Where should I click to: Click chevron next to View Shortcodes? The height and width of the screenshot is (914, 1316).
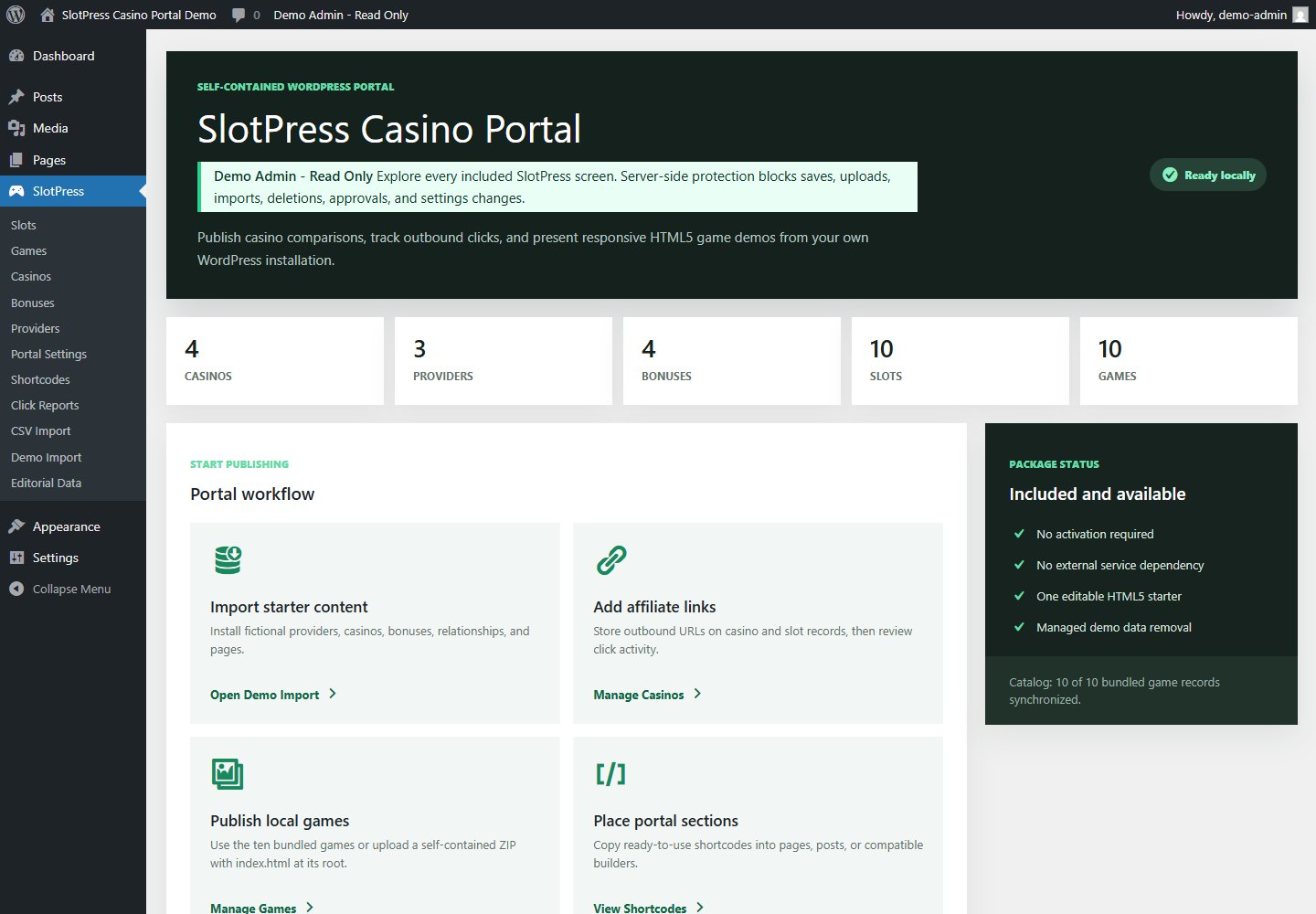700,908
